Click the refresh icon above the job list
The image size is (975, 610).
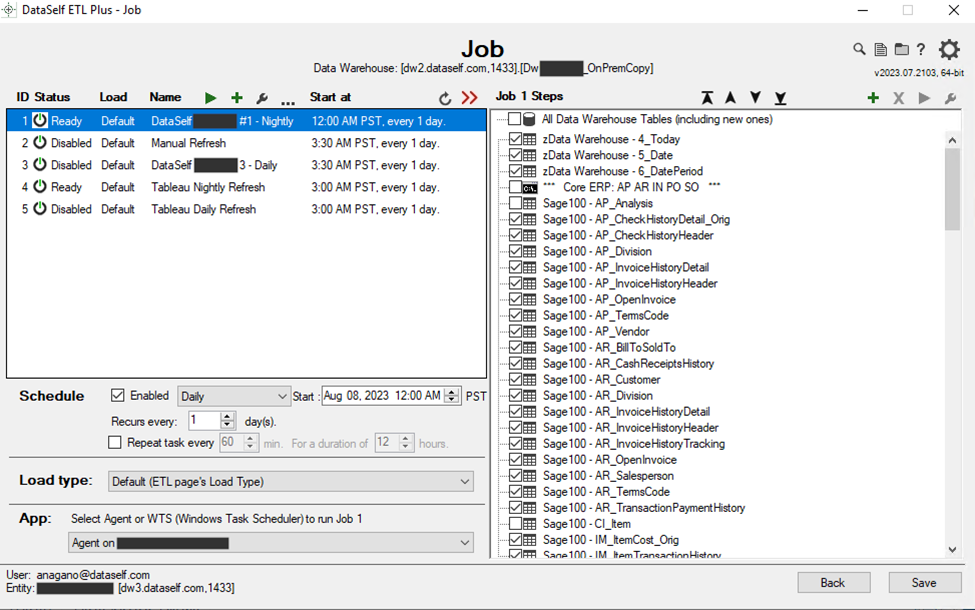pyautogui.click(x=446, y=98)
